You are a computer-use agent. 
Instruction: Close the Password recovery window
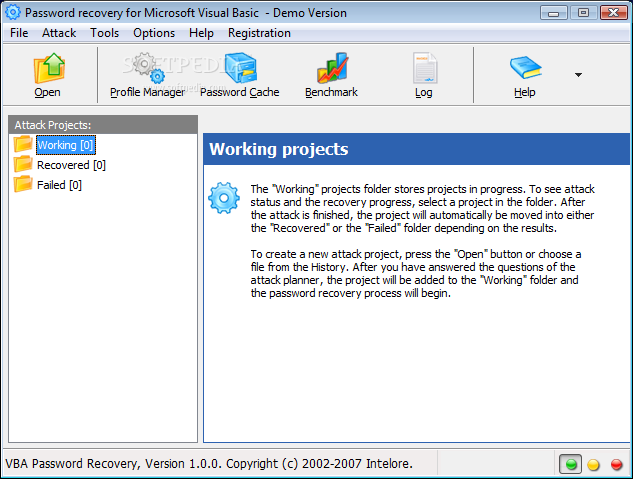pyautogui.click(x=614, y=13)
